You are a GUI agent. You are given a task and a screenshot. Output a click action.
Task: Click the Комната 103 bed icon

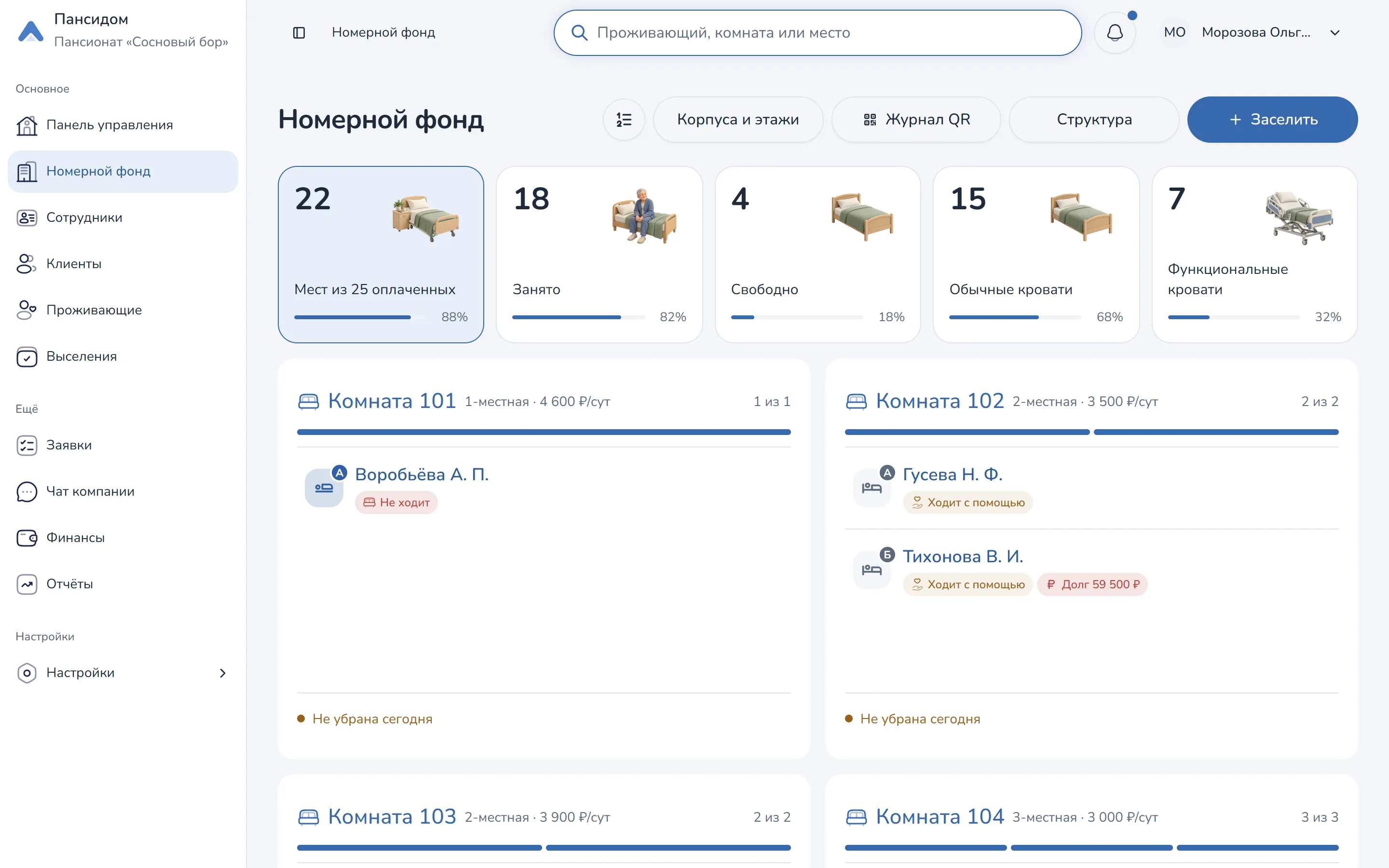308,817
